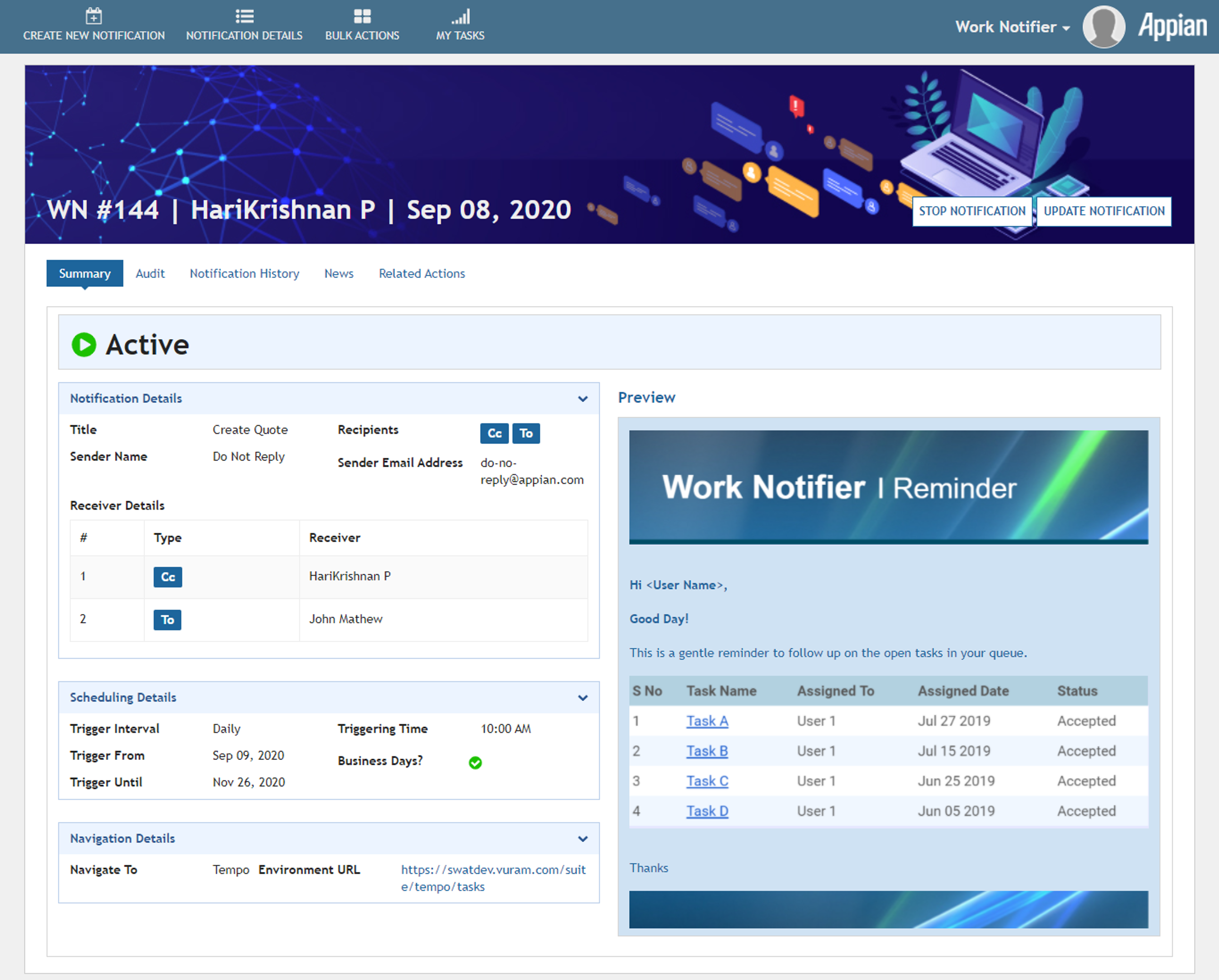1219x980 pixels.
Task: Click the do-no-reply@appian.com email address
Action: pos(531,471)
